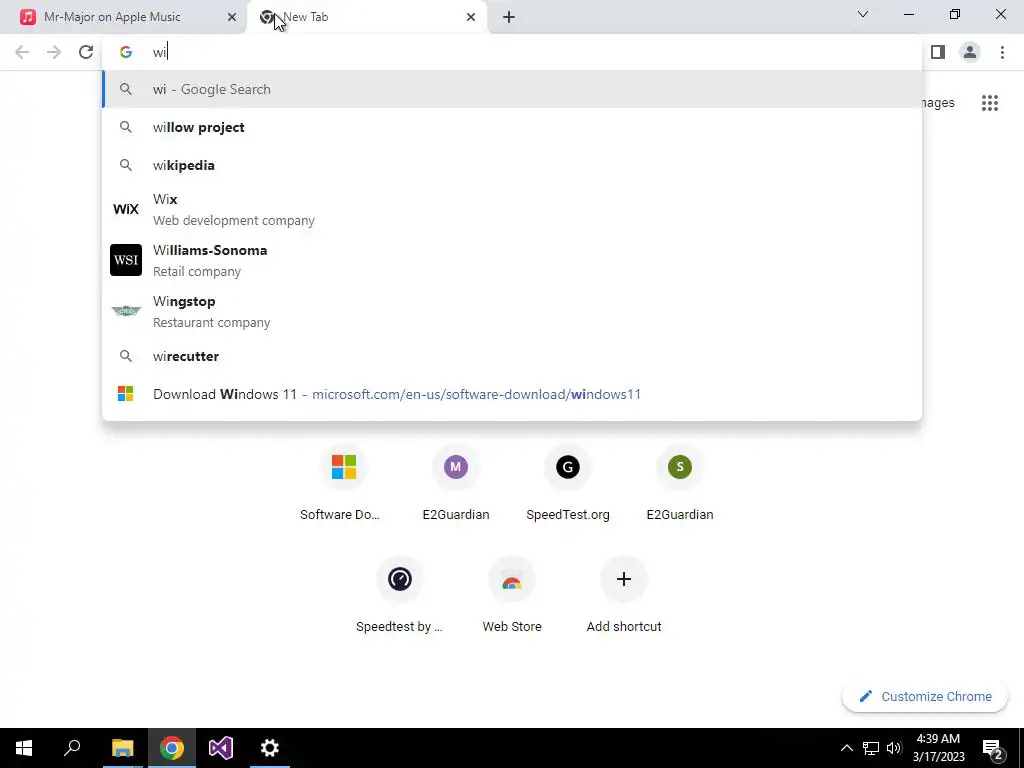1024x768 pixels.
Task: Close the Apple Music tab
Action: (x=231, y=17)
